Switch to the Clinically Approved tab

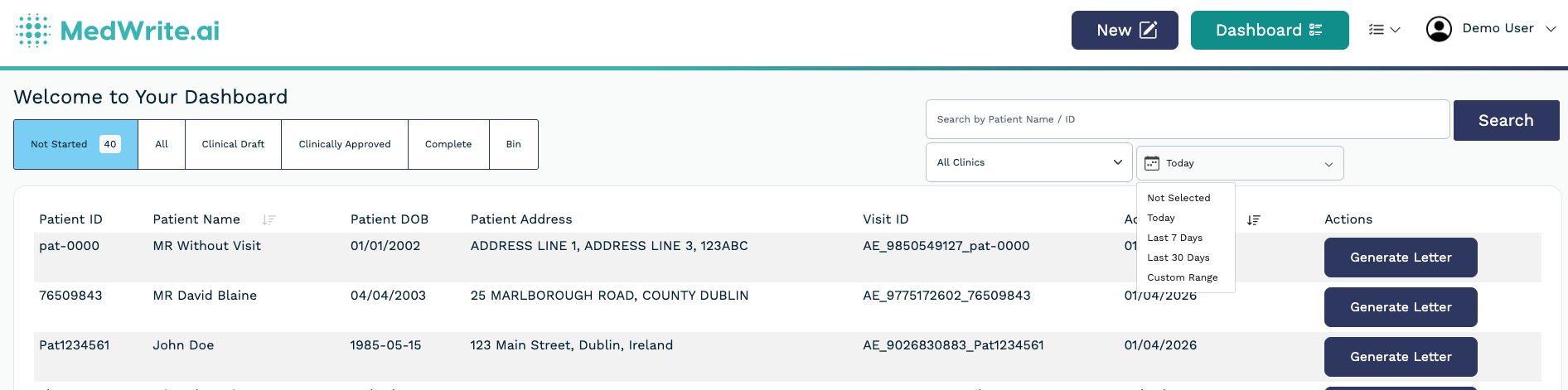pos(344,144)
